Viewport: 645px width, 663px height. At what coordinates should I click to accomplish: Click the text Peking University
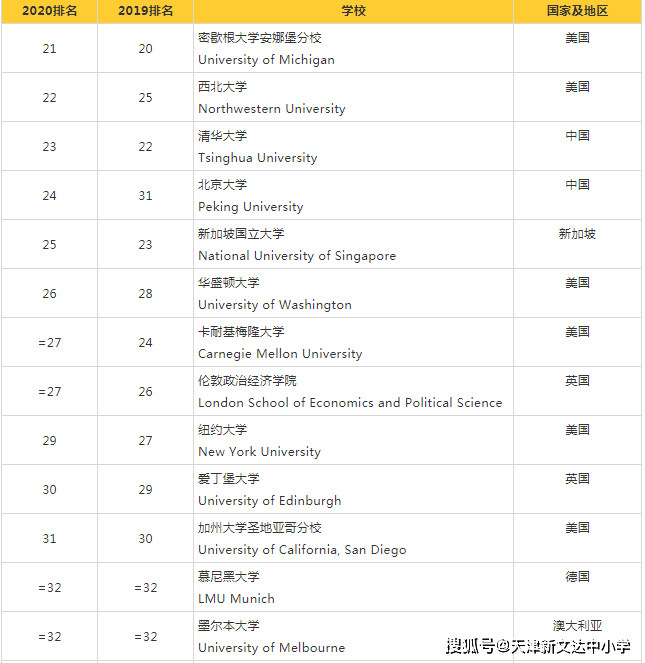pyautogui.click(x=251, y=207)
